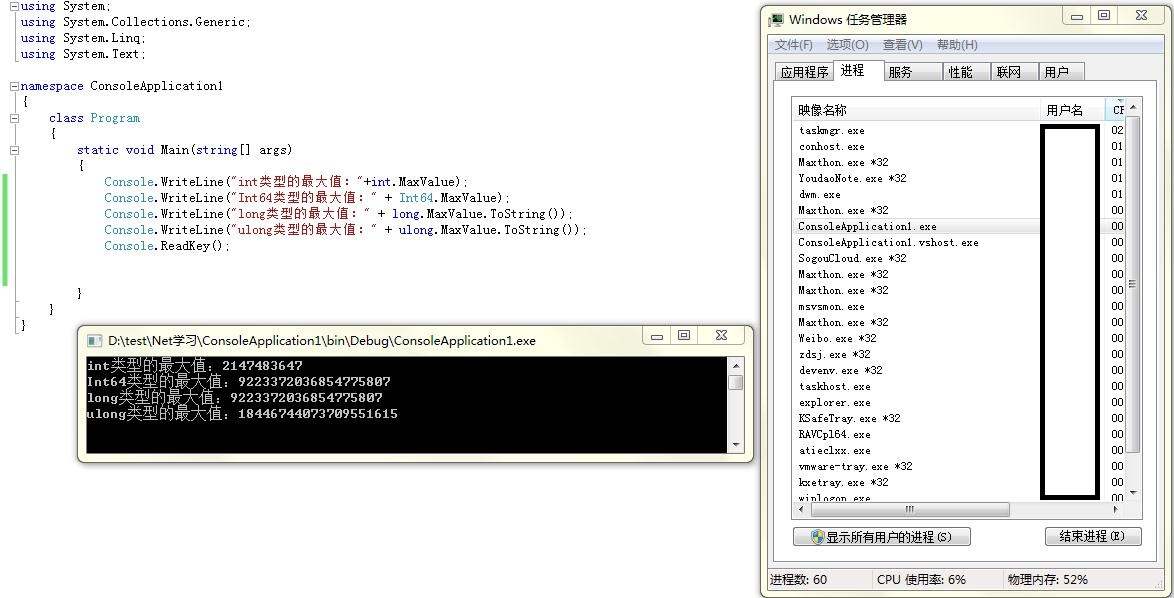Click console window title bar icon

pos(94,341)
